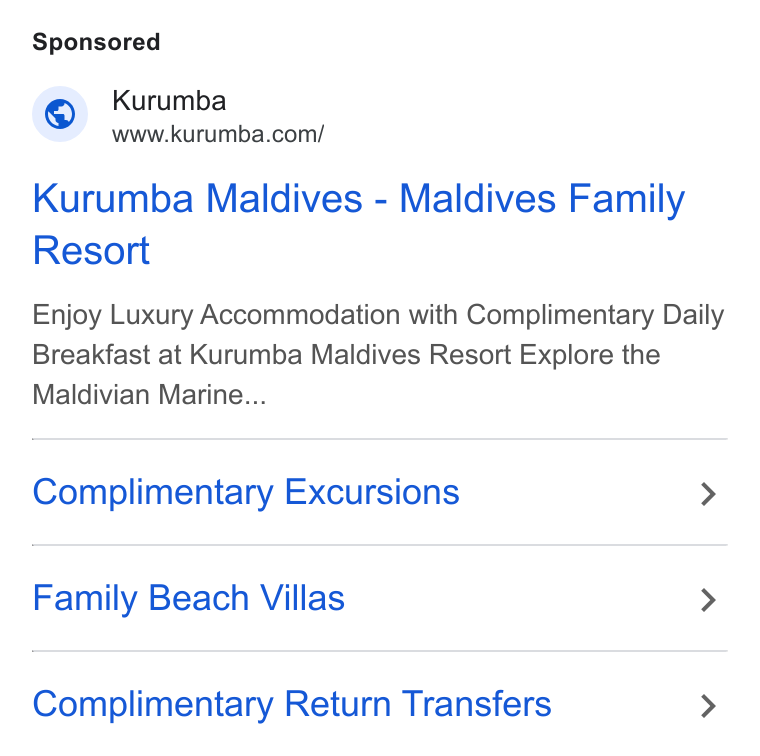Click the truncated Maldivian Marine... text
This screenshot has height=756, width=760.
coord(149,394)
